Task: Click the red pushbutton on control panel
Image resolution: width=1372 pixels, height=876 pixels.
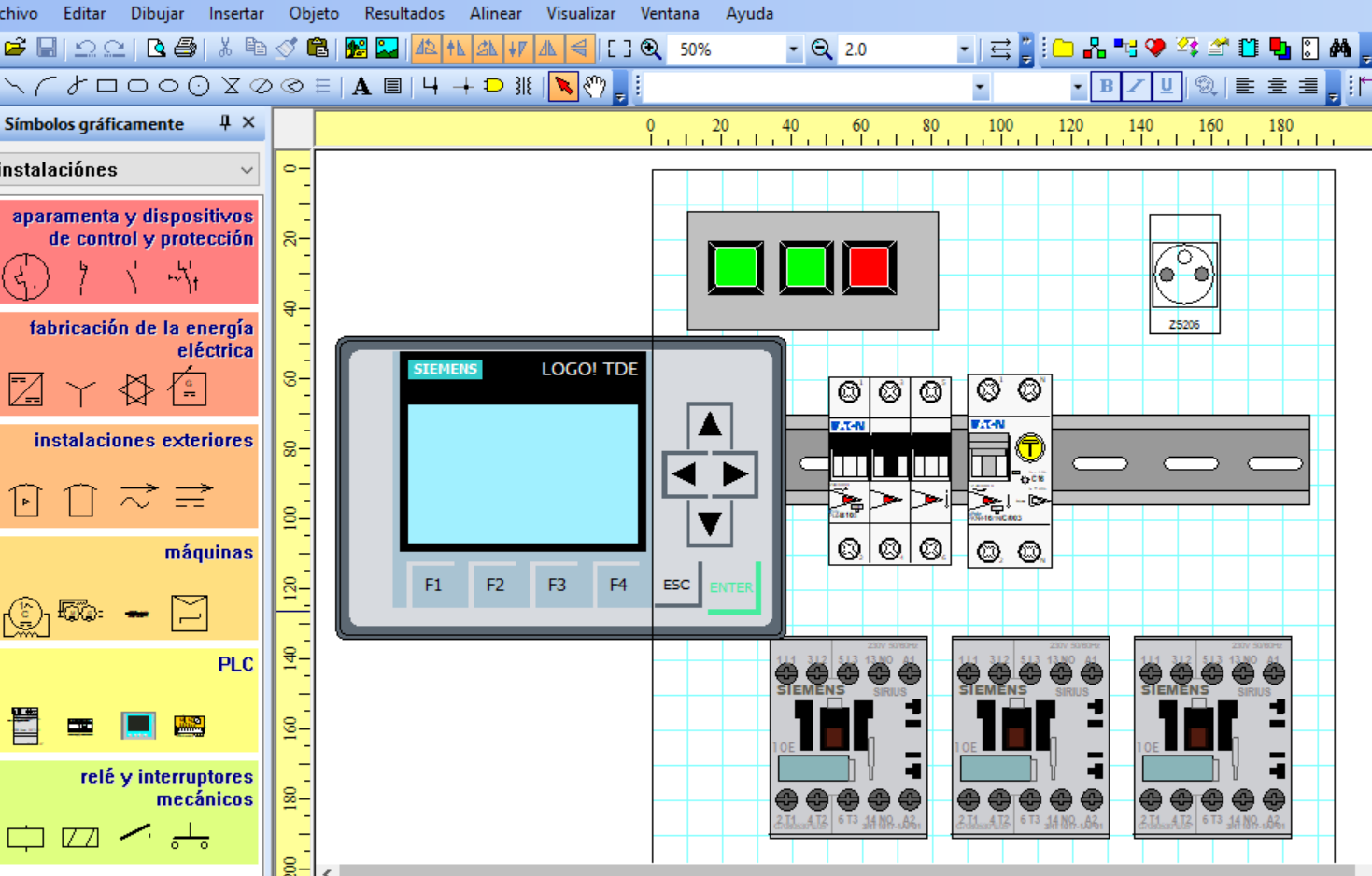Action: 869,268
